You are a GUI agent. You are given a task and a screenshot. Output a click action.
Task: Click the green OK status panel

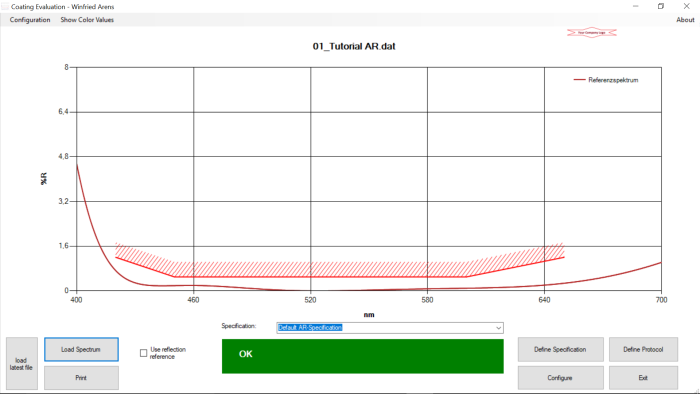pyautogui.click(x=362, y=356)
